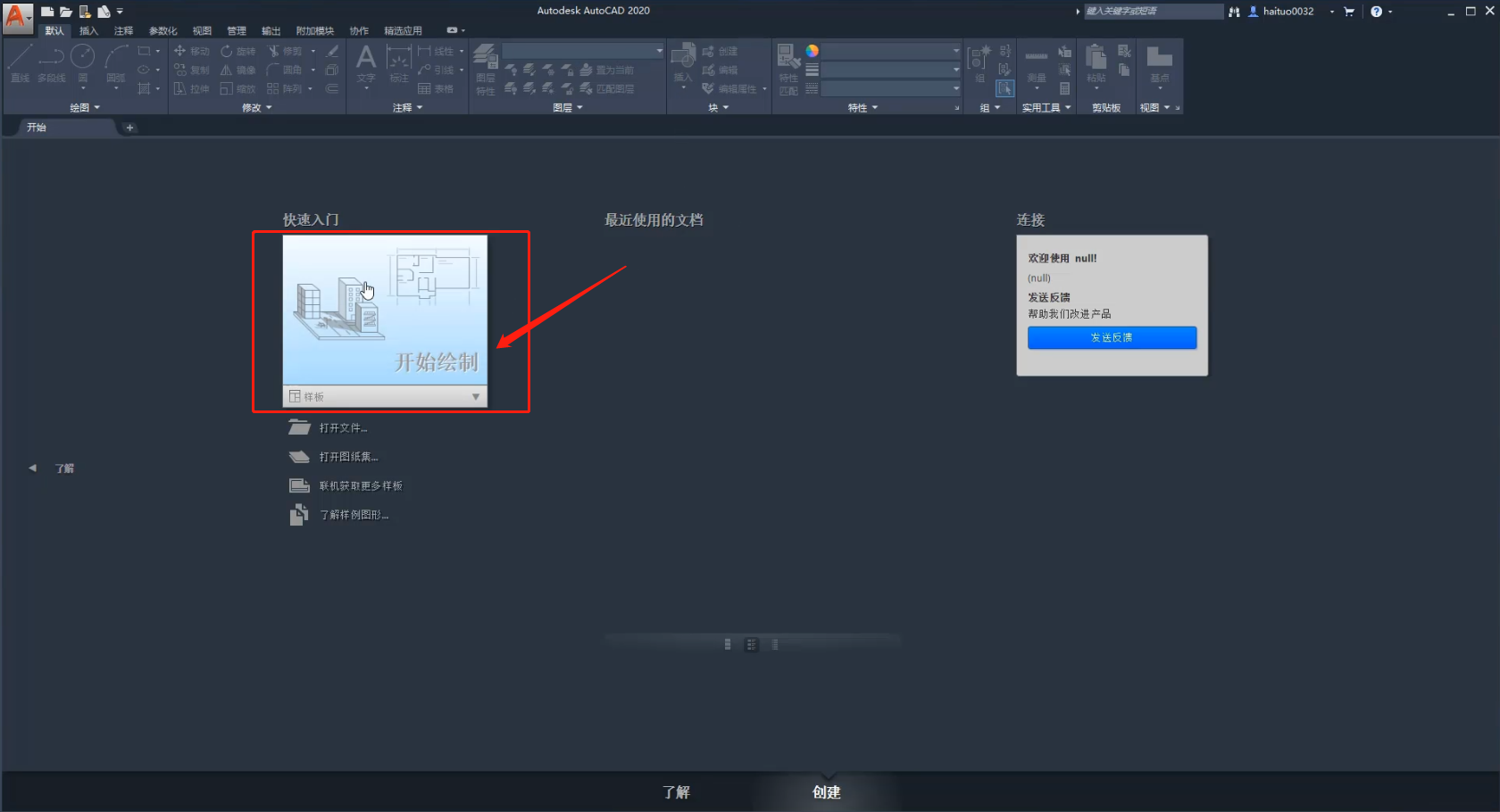Expand the Layers (图层) panel

click(x=568, y=107)
